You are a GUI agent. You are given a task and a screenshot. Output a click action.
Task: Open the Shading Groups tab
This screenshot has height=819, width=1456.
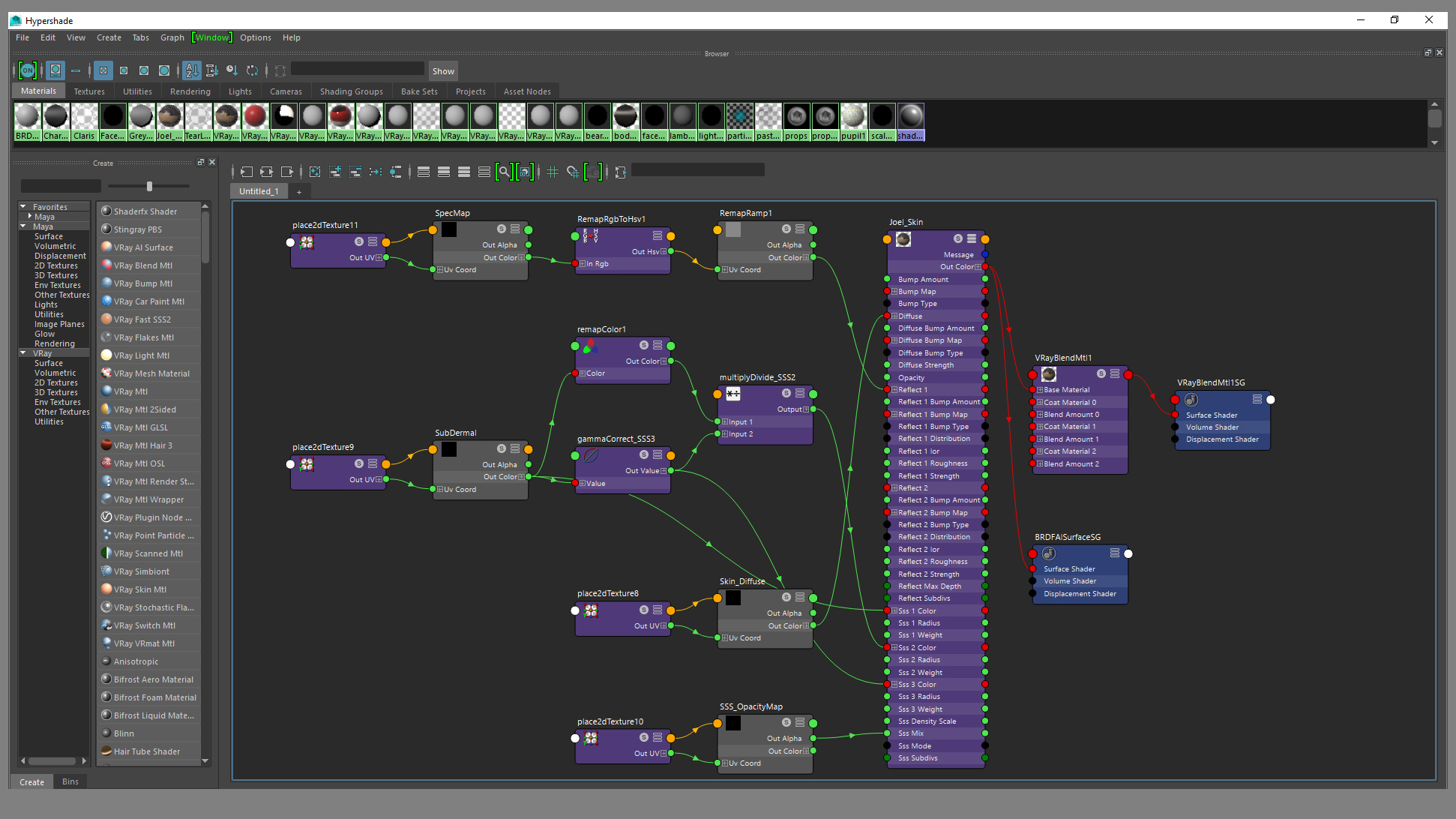(x=351, y=91)
